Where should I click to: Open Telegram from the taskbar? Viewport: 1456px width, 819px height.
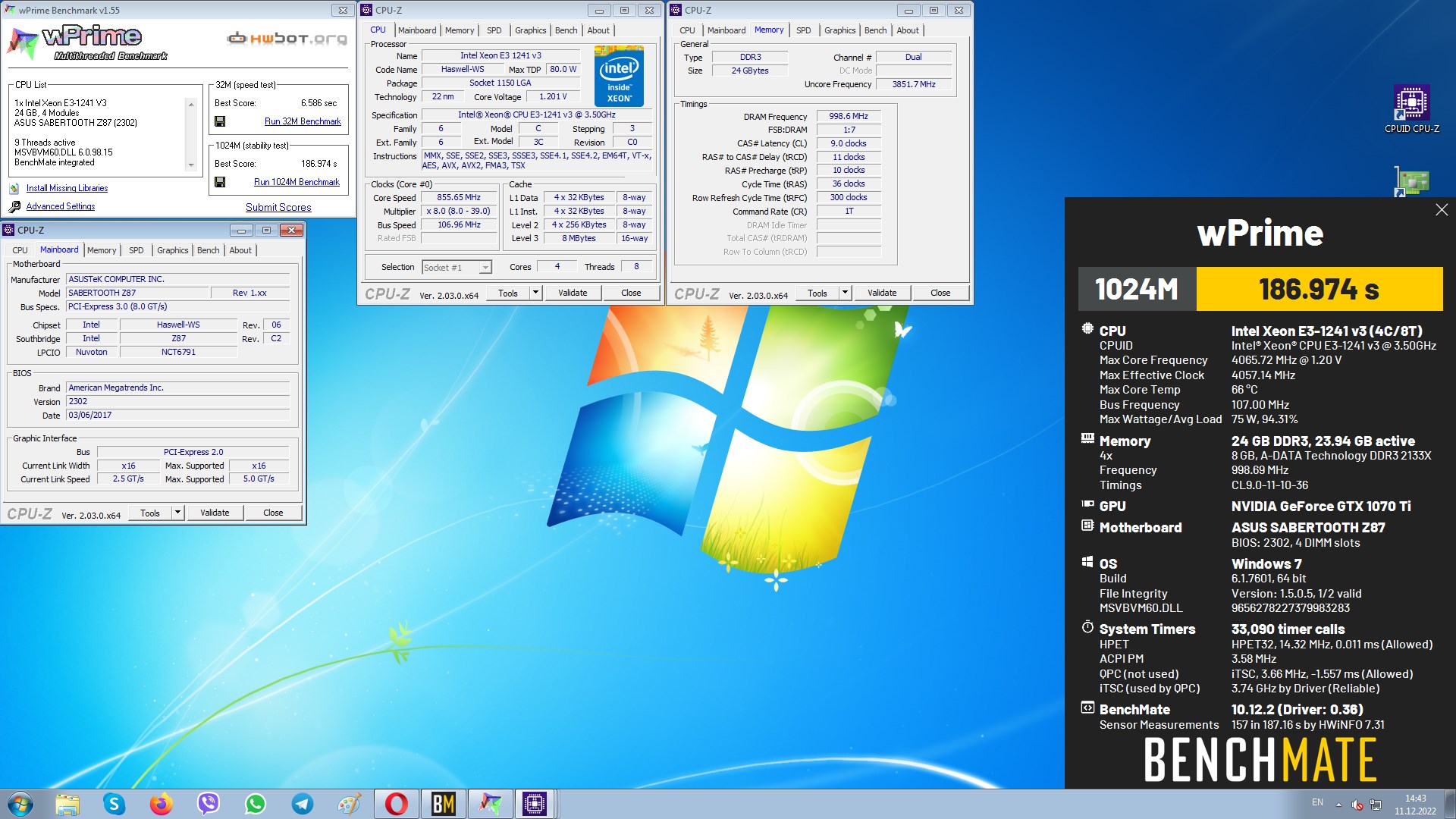coord(302,804)
